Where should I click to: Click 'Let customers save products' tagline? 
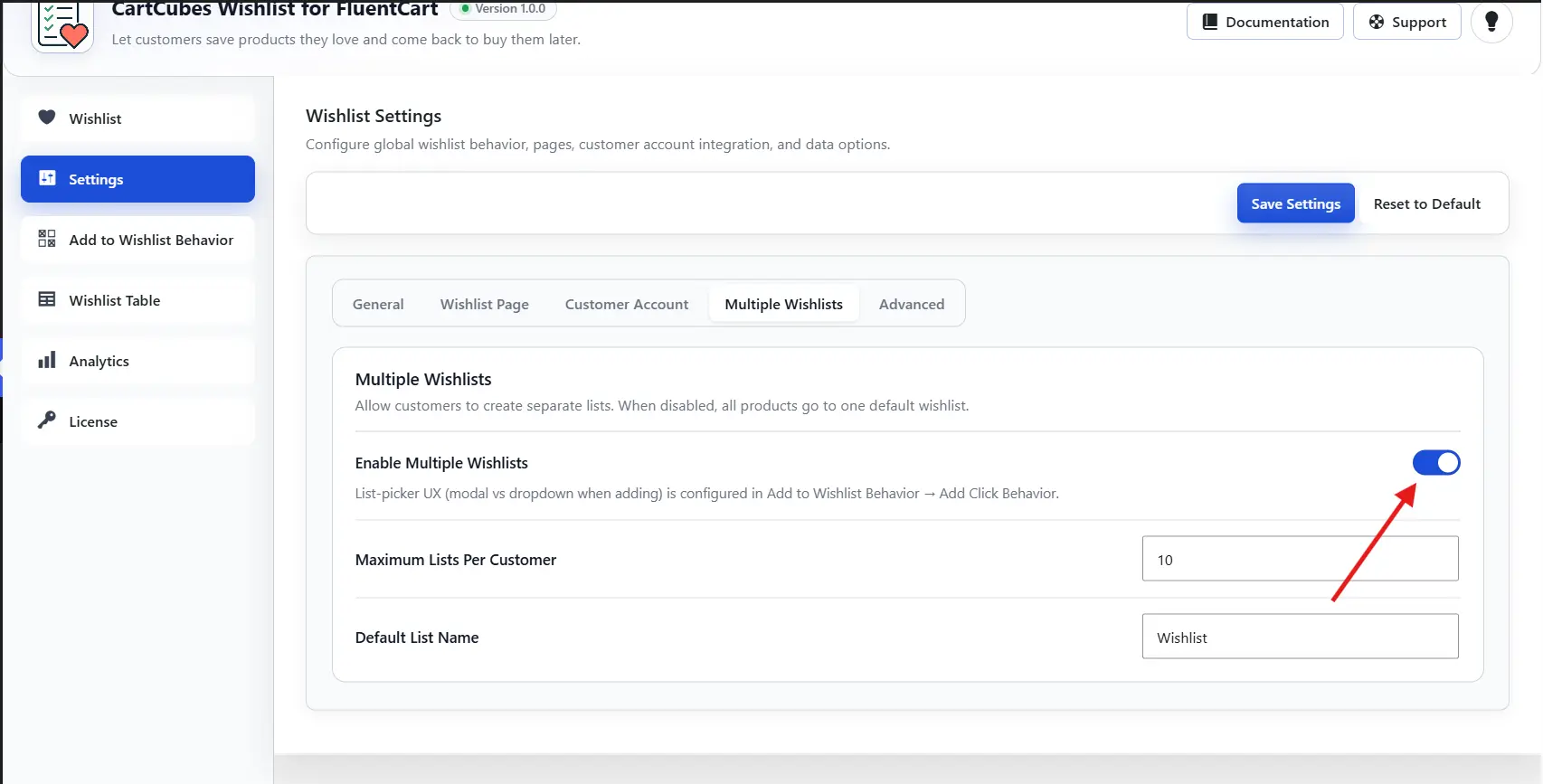pos(346,40)
